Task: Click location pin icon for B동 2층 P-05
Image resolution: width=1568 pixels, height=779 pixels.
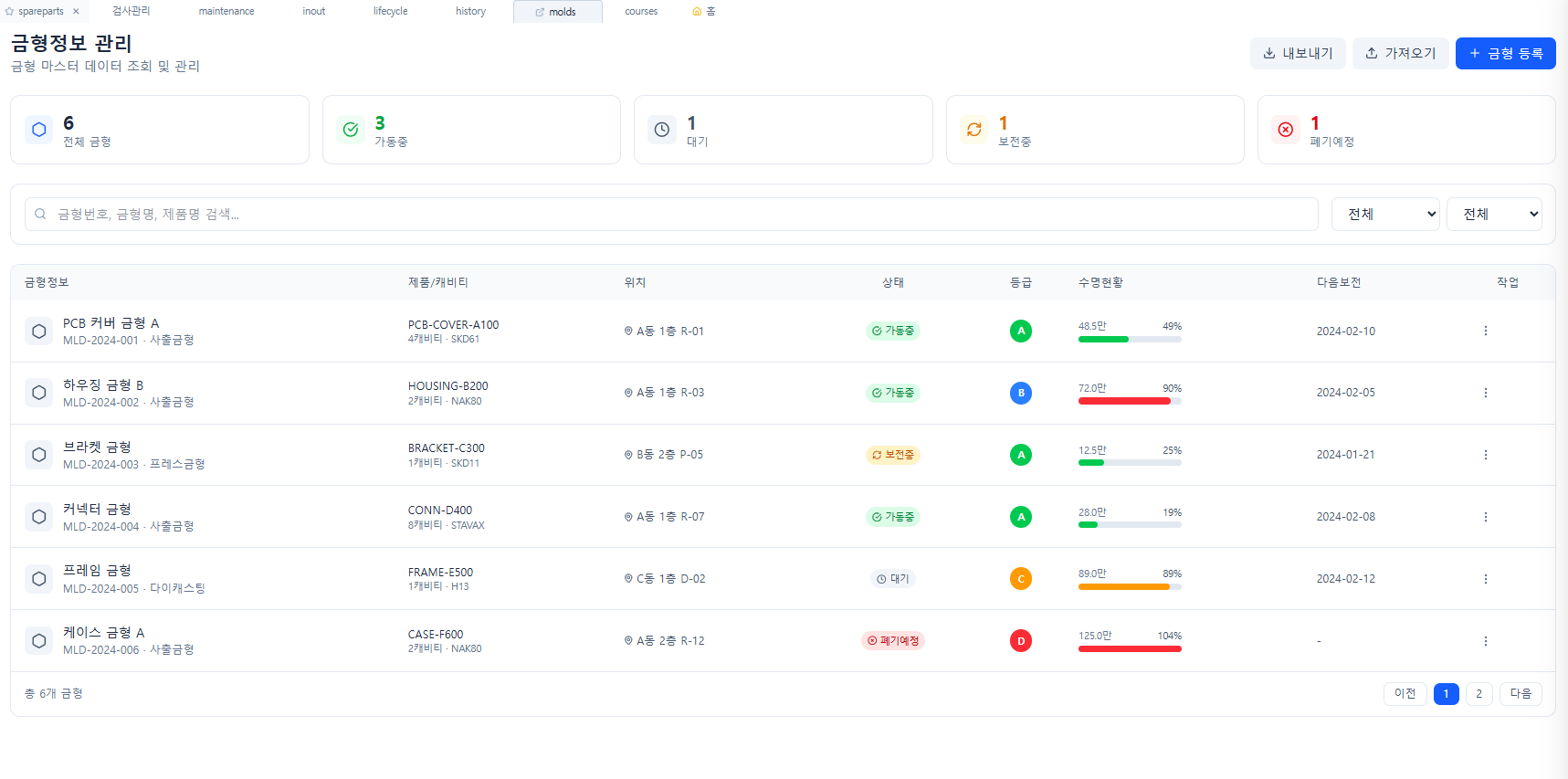Action: click(x=628, y=455)
